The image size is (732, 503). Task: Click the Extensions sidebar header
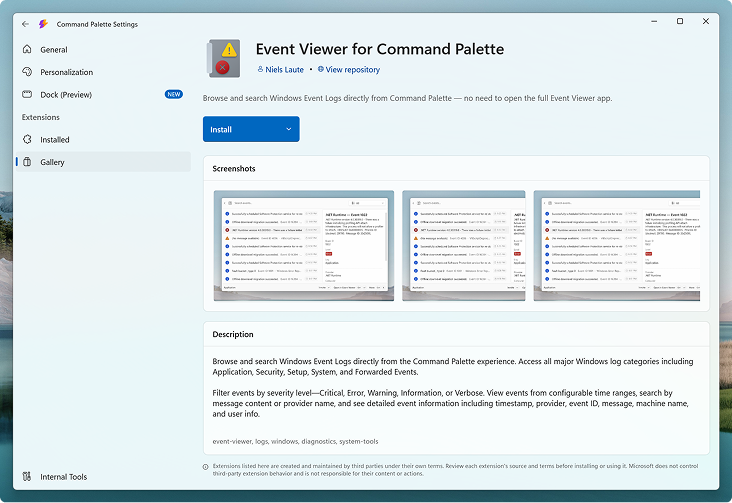click(41, 117)
